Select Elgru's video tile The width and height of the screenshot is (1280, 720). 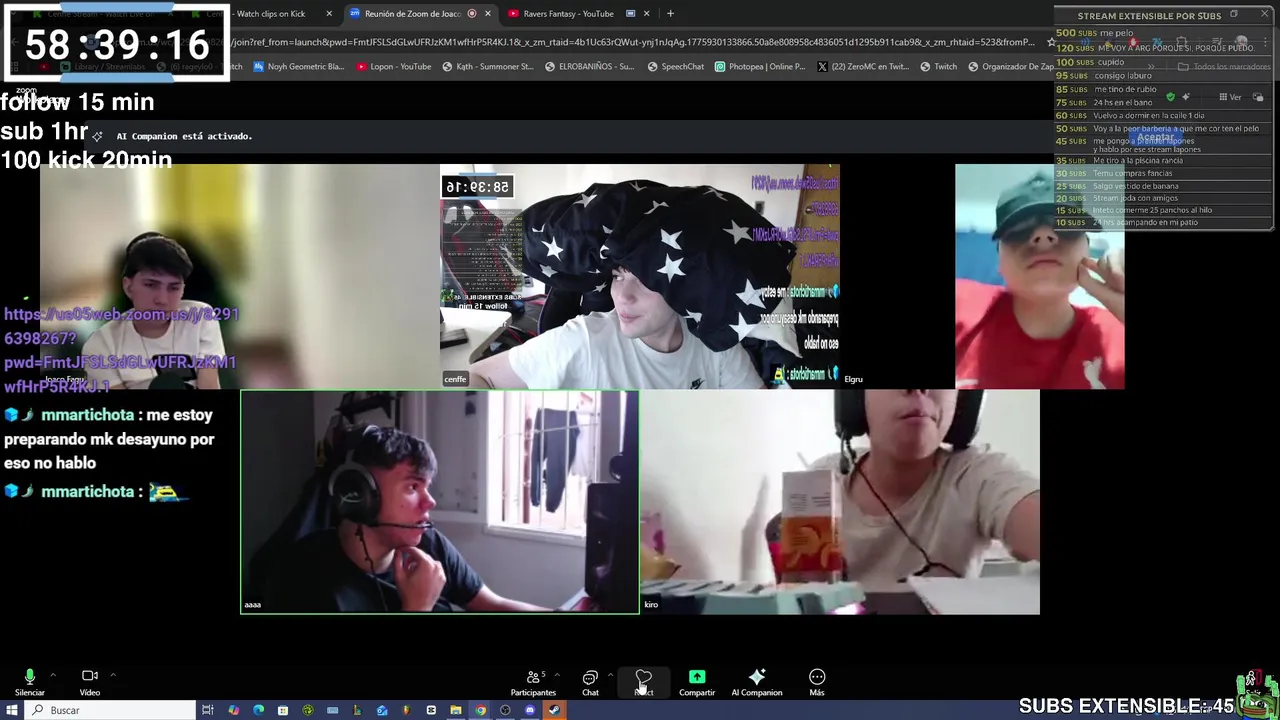1040,276
